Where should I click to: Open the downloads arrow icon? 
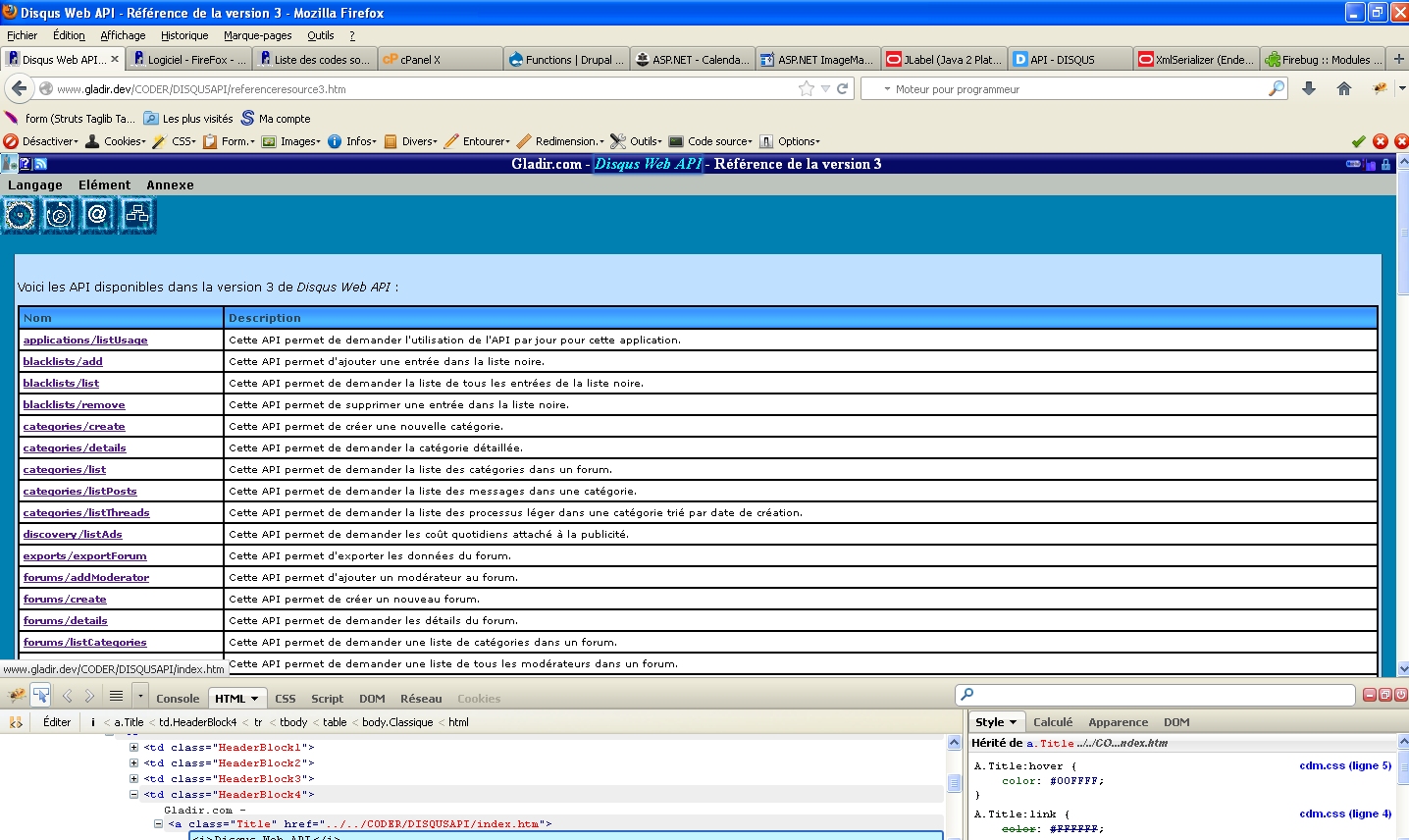pos(1309,88)
